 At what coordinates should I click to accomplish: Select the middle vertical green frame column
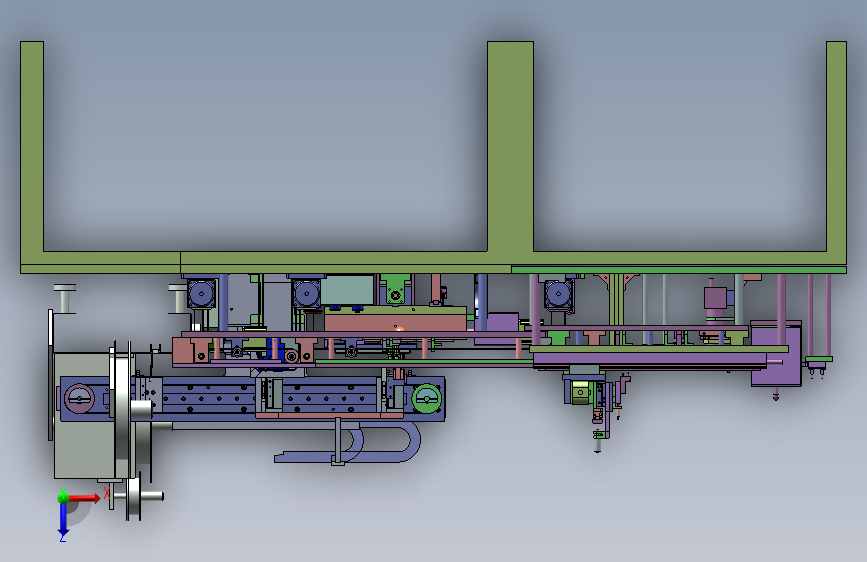tap(510, 147)
